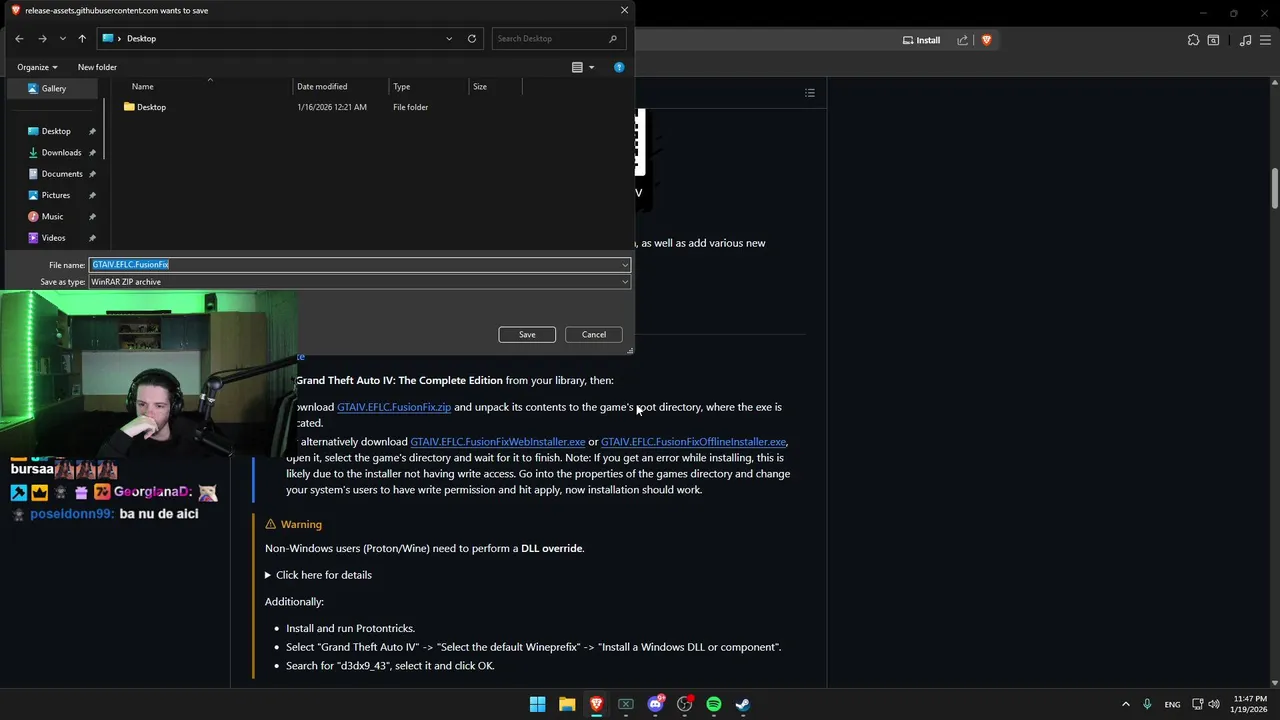Open Spotify from taskbar
The image size is (1280, 720).
714,704
